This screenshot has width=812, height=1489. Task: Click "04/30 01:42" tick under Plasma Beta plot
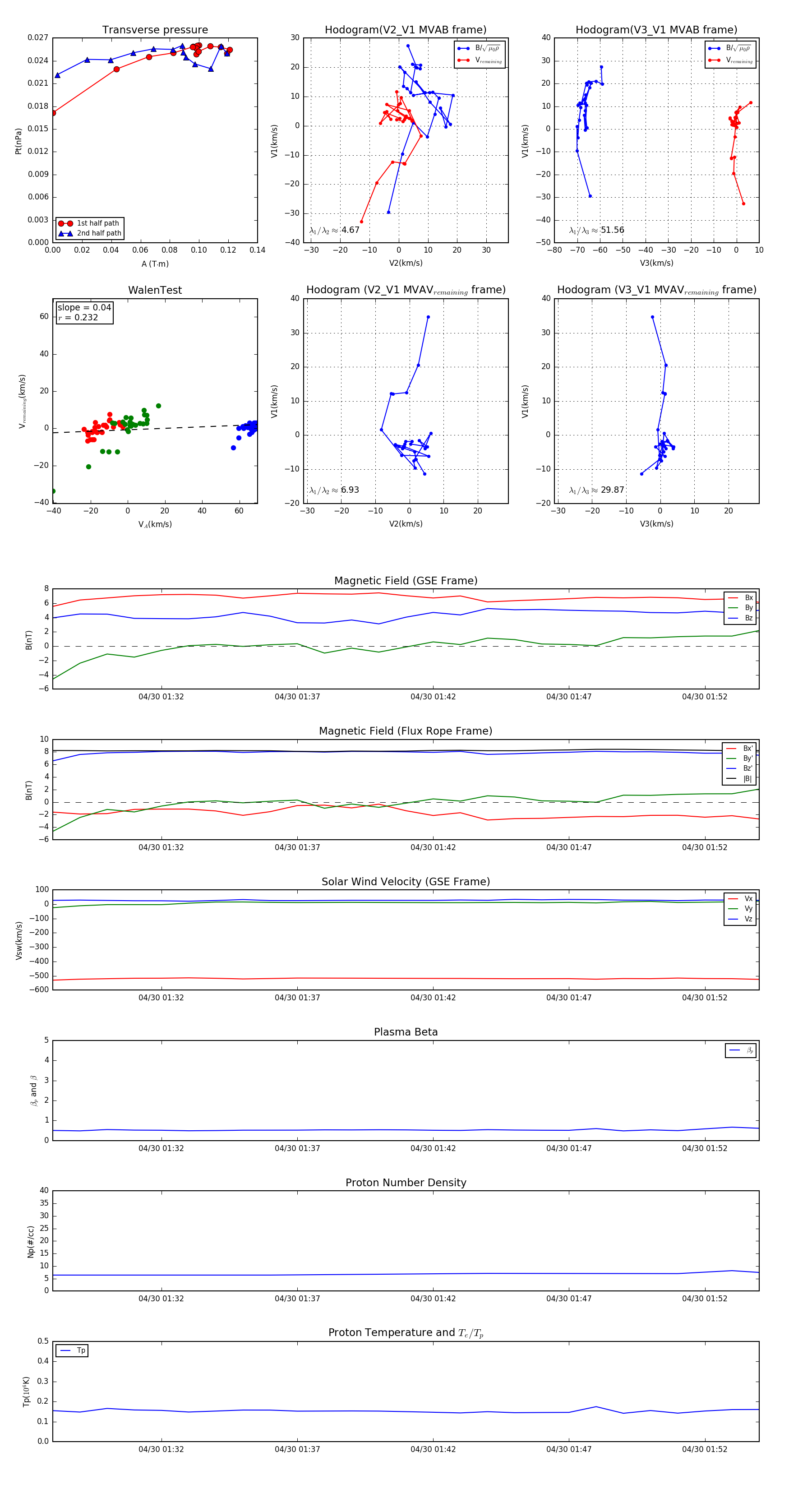point(433,1148)
